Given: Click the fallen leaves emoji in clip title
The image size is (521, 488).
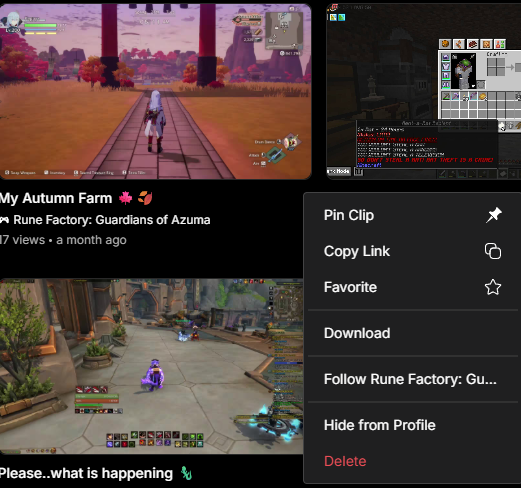Looking at the screenshot, I should [145, 198].
